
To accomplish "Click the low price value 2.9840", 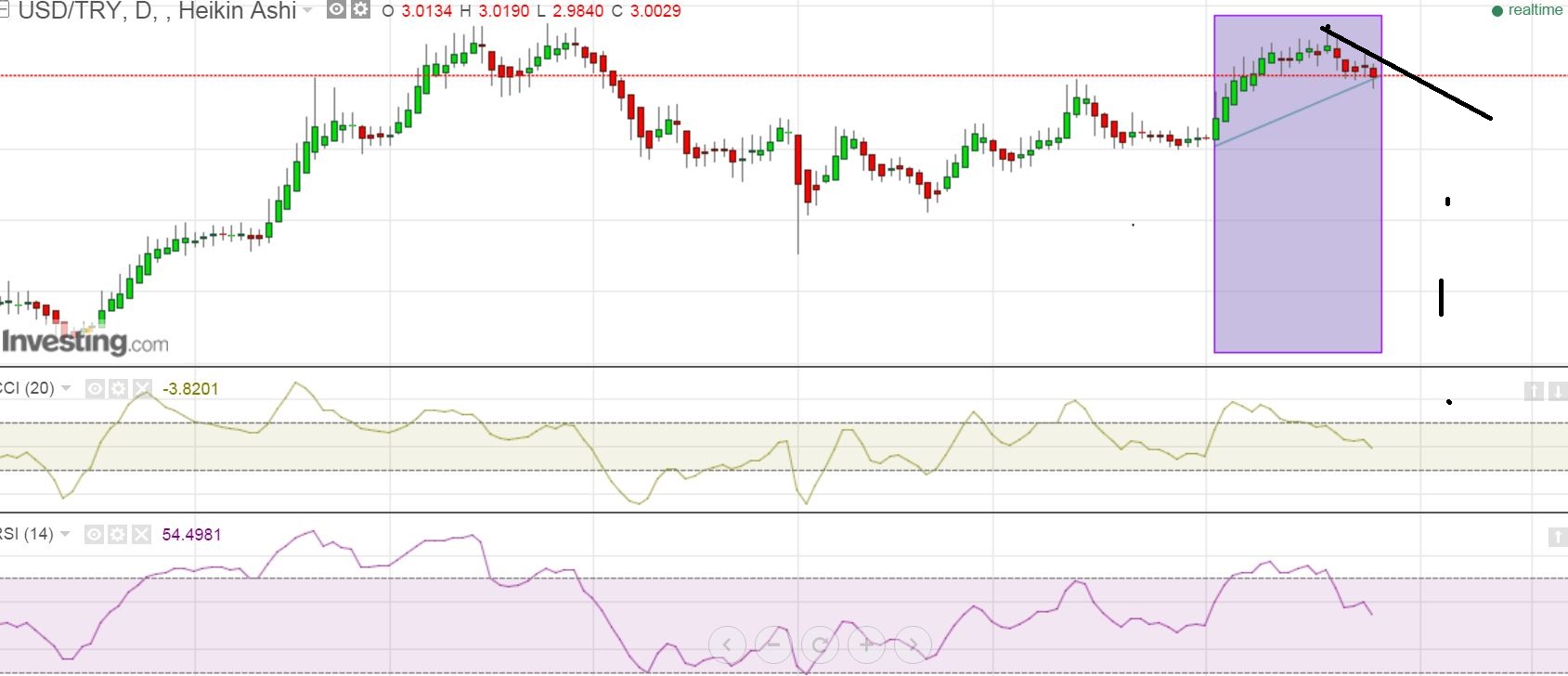I will [578, 11].
